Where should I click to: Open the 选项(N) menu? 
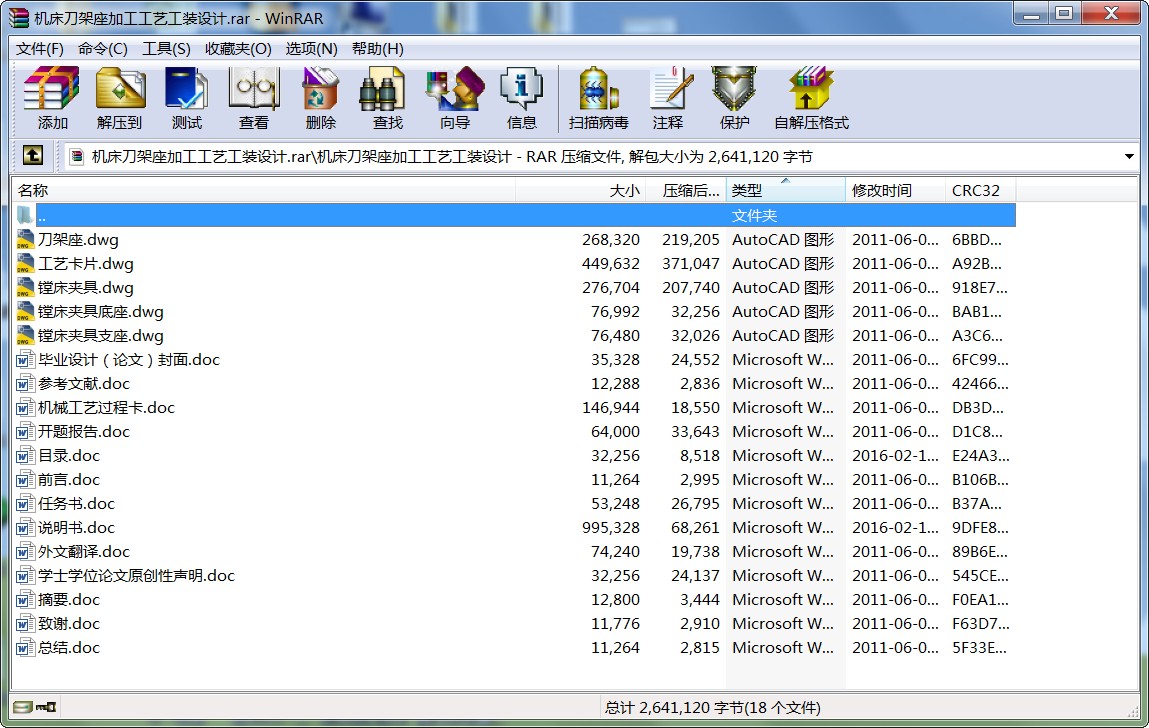311,49
